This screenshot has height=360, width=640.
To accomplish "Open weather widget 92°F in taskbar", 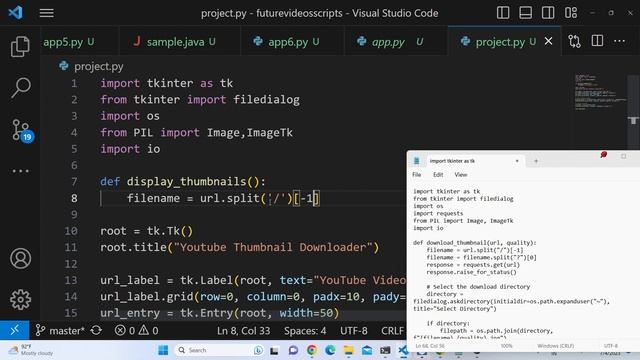I will (x=31, y=350).
